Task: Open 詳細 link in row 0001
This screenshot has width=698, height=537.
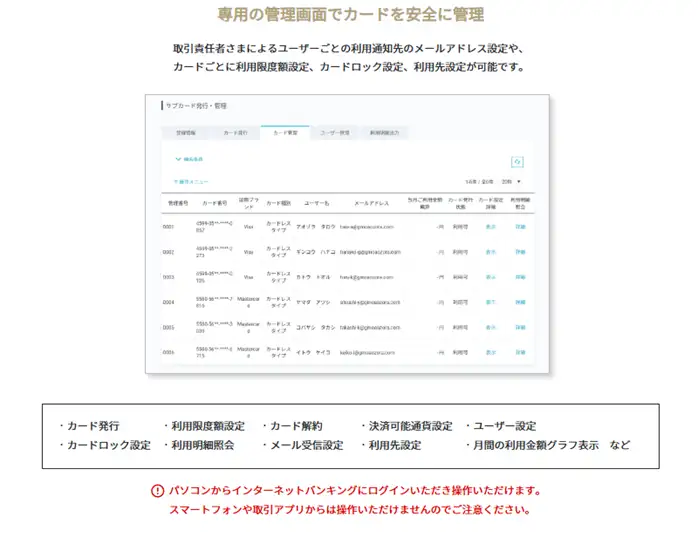Action: [x=520, y=227]
